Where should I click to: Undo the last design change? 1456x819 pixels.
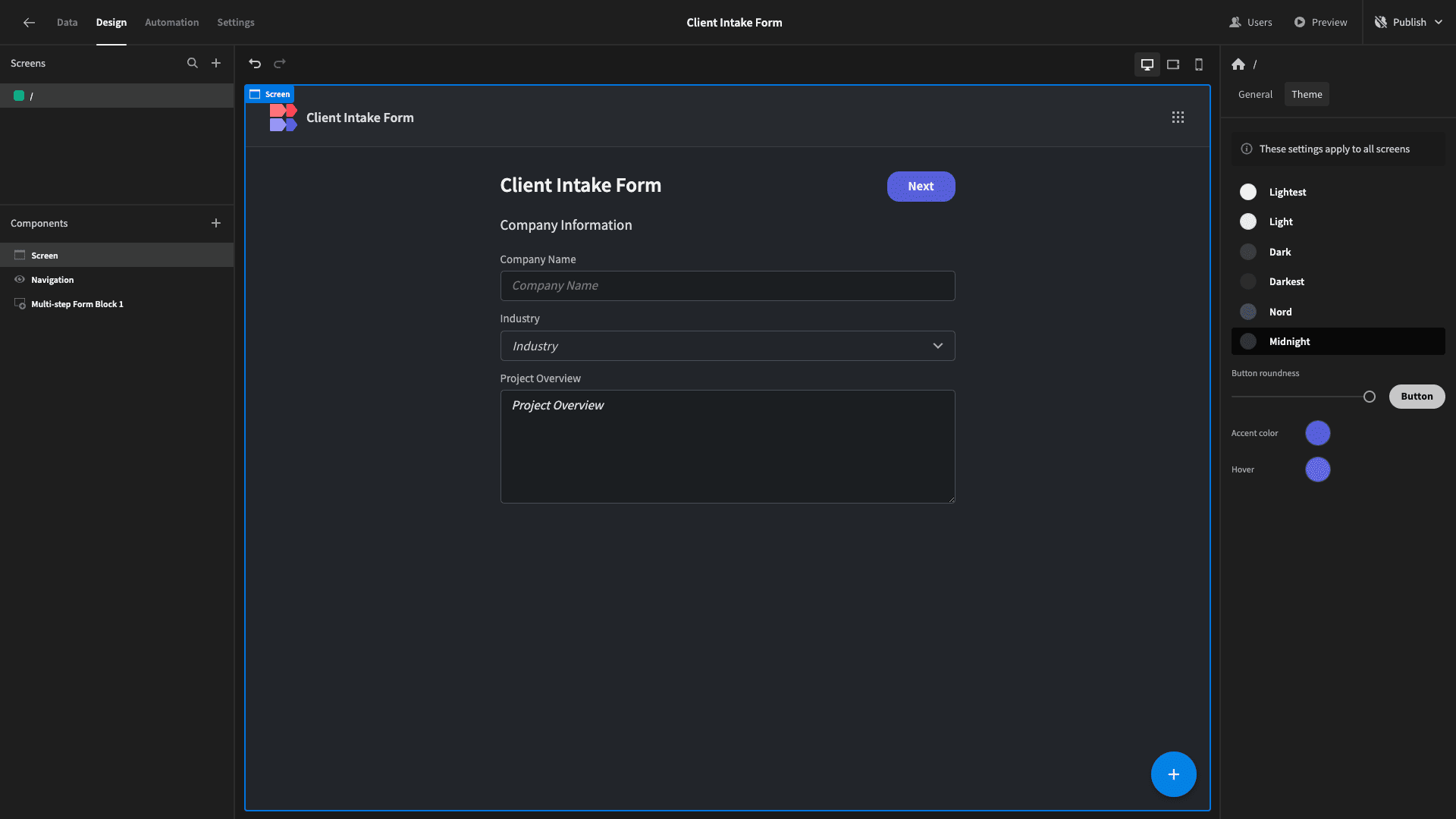coord(255,64)
